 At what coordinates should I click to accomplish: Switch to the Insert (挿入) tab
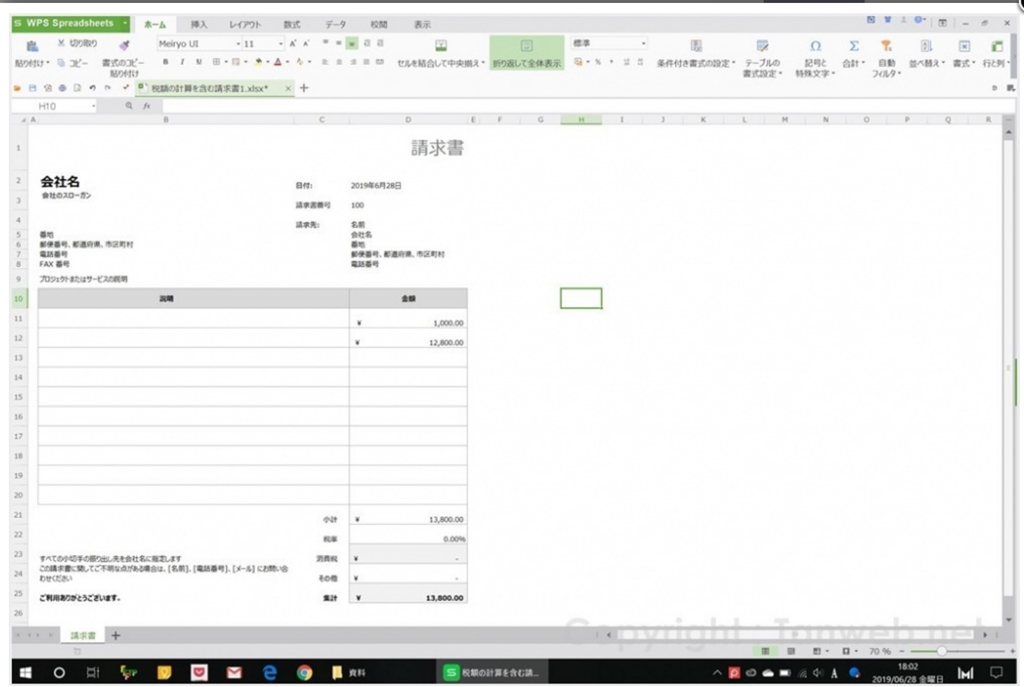(x=199, y=25)
